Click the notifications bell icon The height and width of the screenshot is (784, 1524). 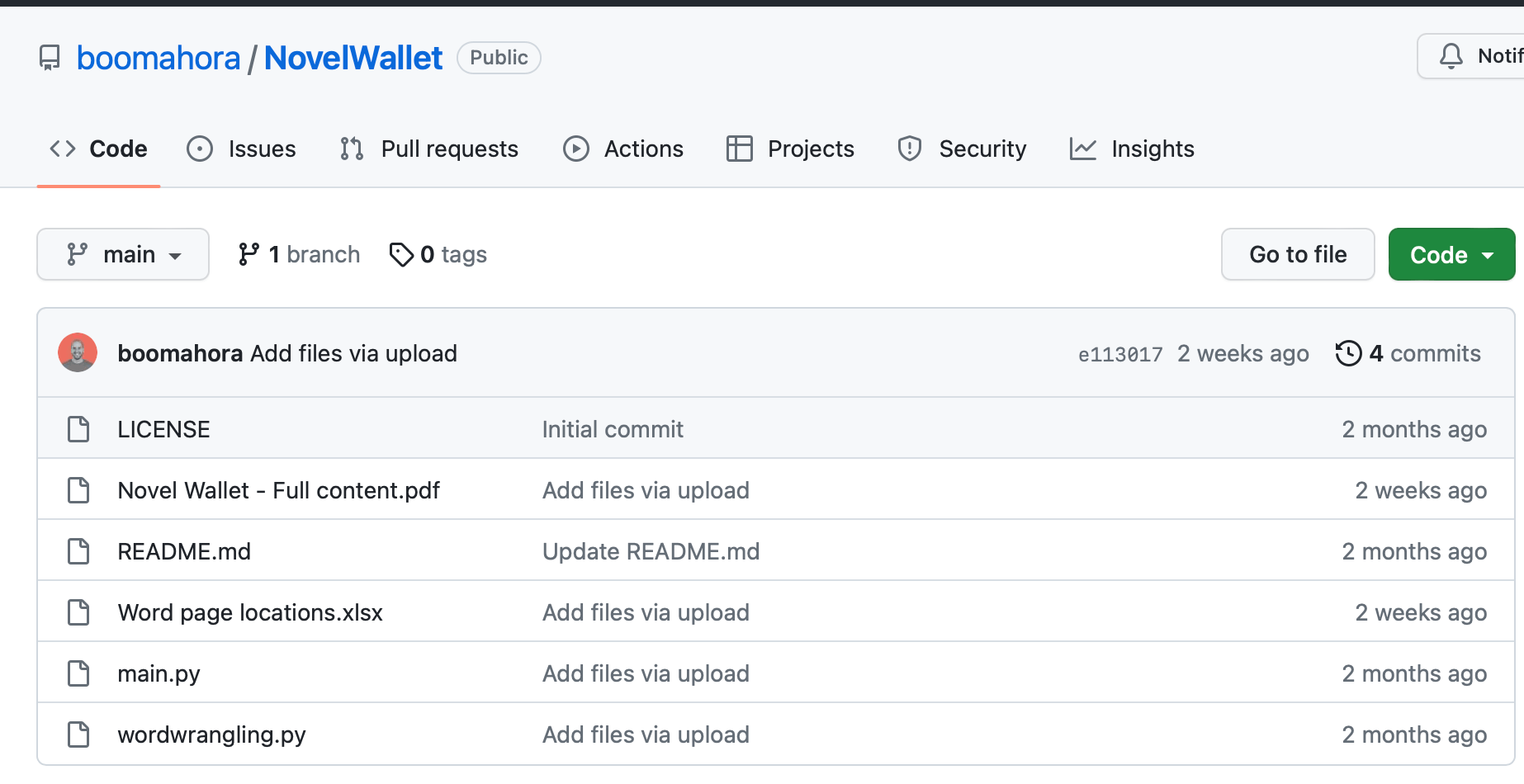click(x=1451, y=56)
